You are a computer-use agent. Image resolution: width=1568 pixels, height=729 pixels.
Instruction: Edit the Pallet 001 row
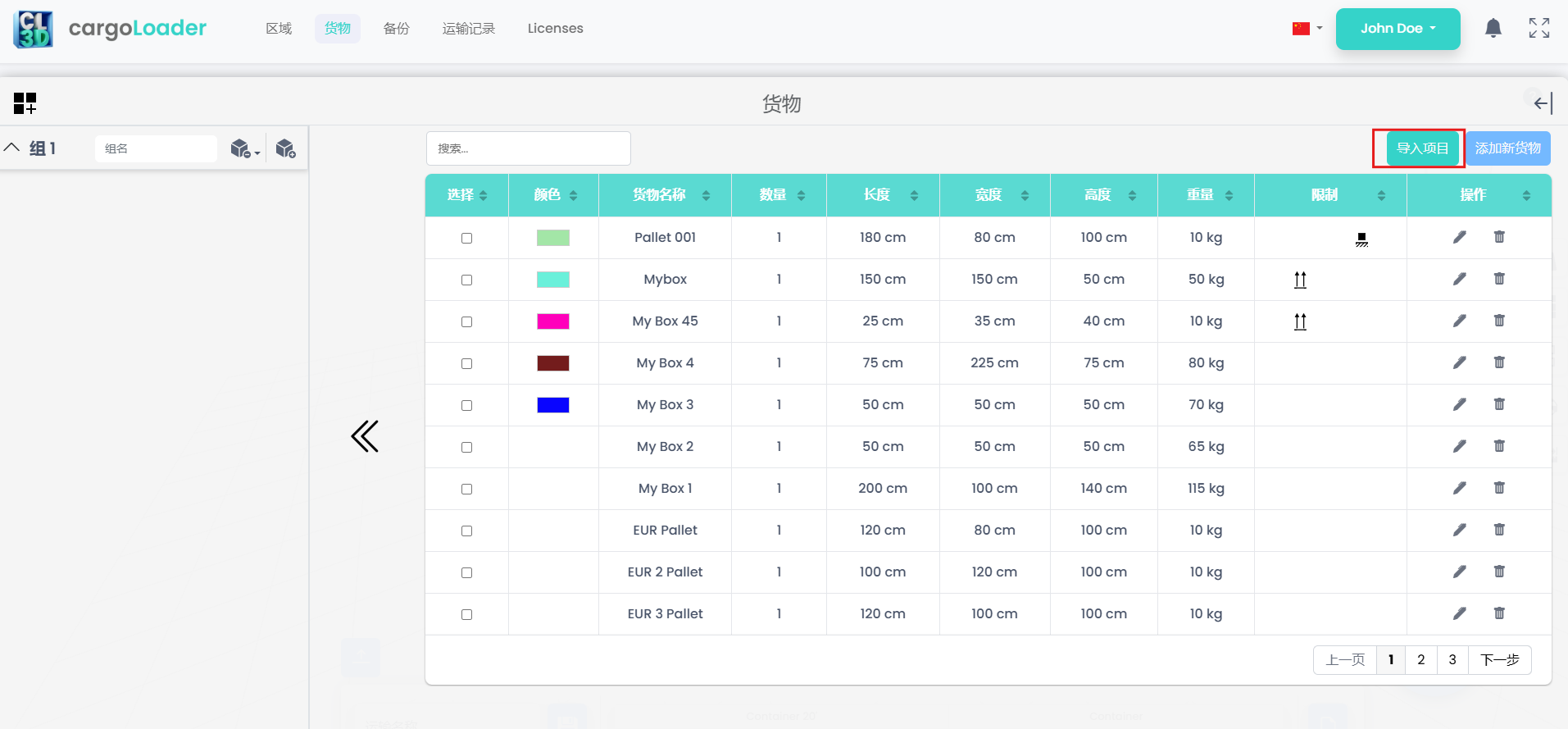[x=1459, y=238]
